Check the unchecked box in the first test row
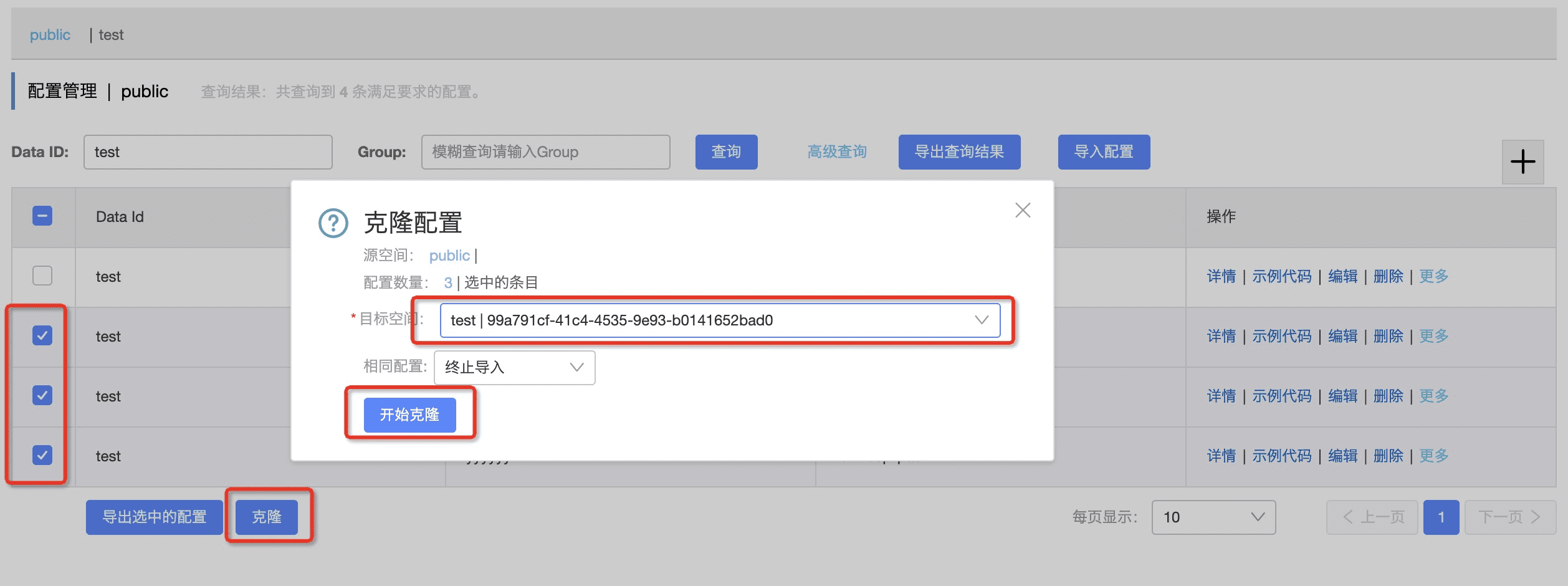Viewport: 1568px width, 586px height. [42, 276]
